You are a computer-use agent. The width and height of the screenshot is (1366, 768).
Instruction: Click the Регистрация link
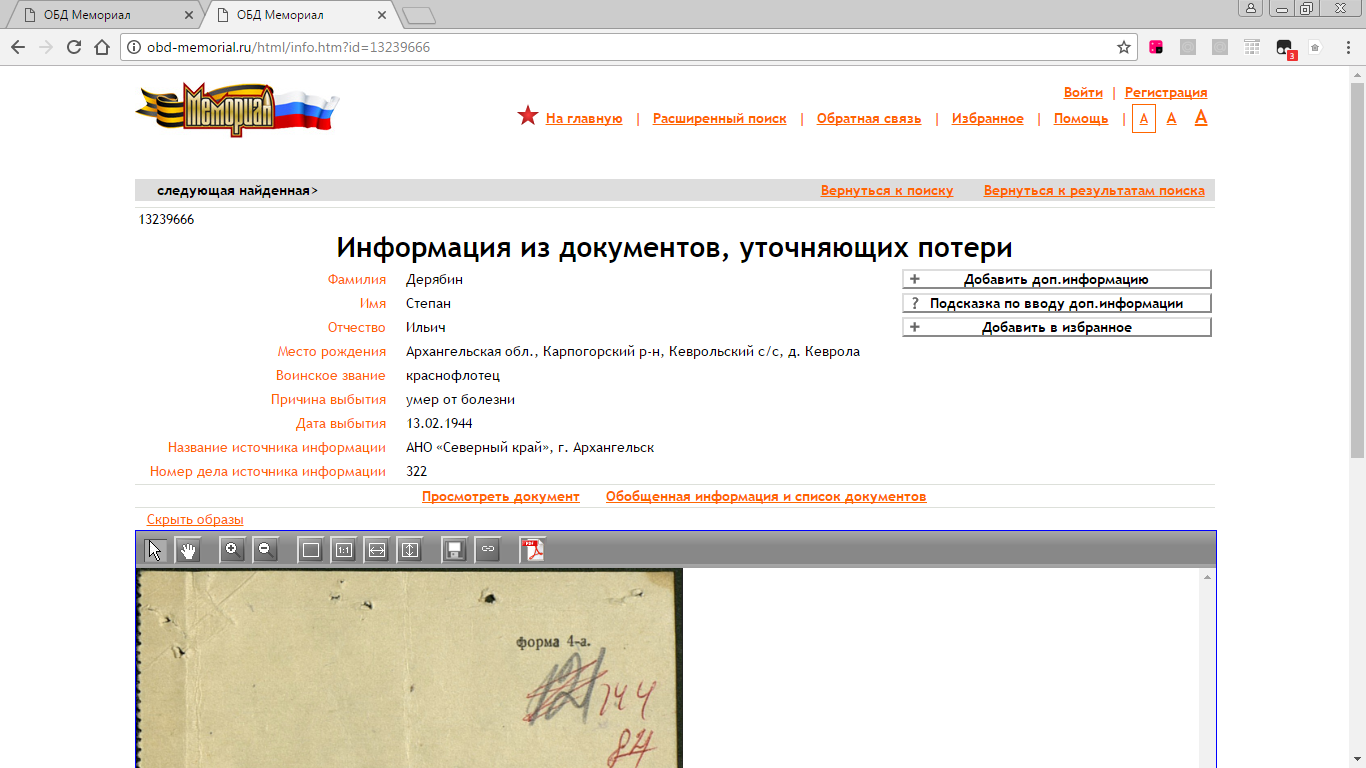point(1166,92)
